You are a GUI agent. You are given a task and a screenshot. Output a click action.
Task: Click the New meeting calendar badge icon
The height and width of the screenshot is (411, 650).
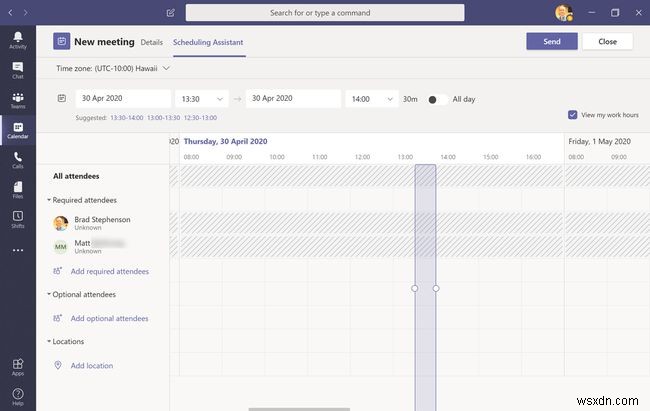(x=61, y=41)
